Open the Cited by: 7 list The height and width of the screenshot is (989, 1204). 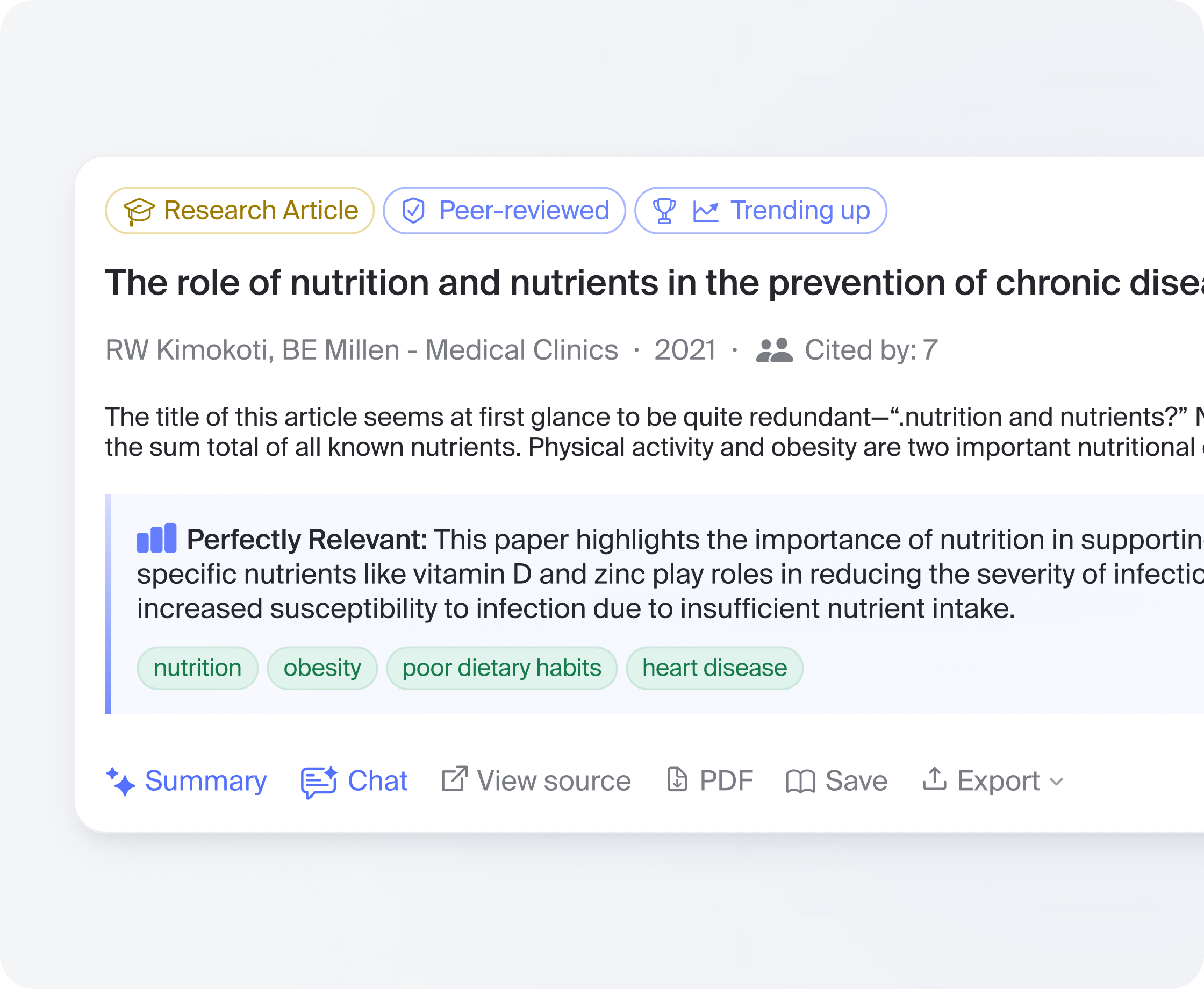coord(871,350)
